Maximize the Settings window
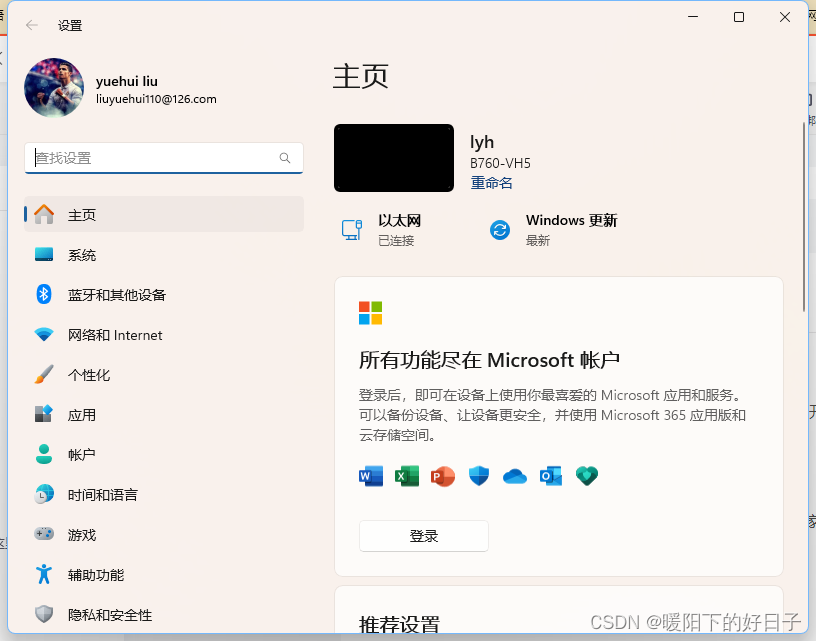Viewport: 816px width, 641px height. coord(739,17)
